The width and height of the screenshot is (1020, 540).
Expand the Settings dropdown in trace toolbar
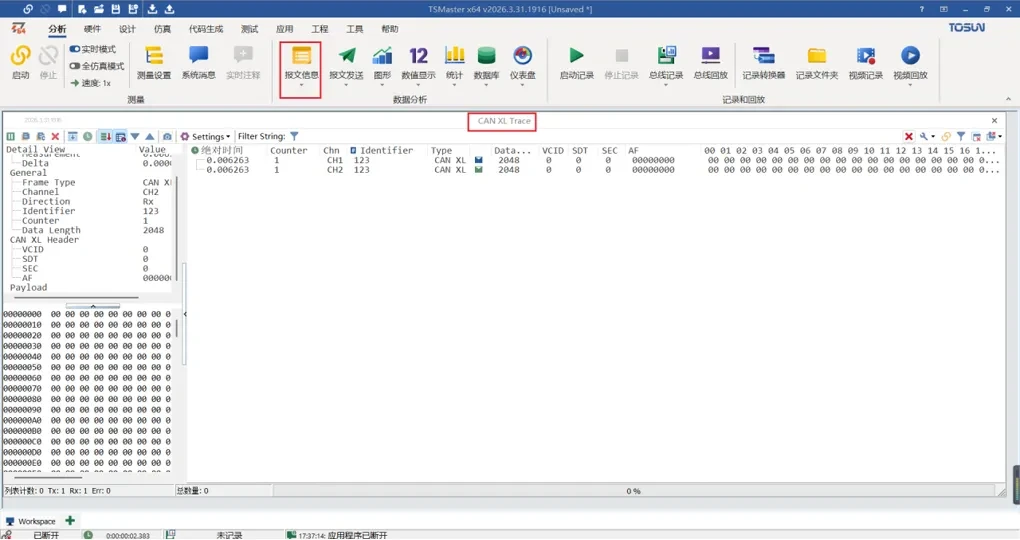tap(205, 137)
